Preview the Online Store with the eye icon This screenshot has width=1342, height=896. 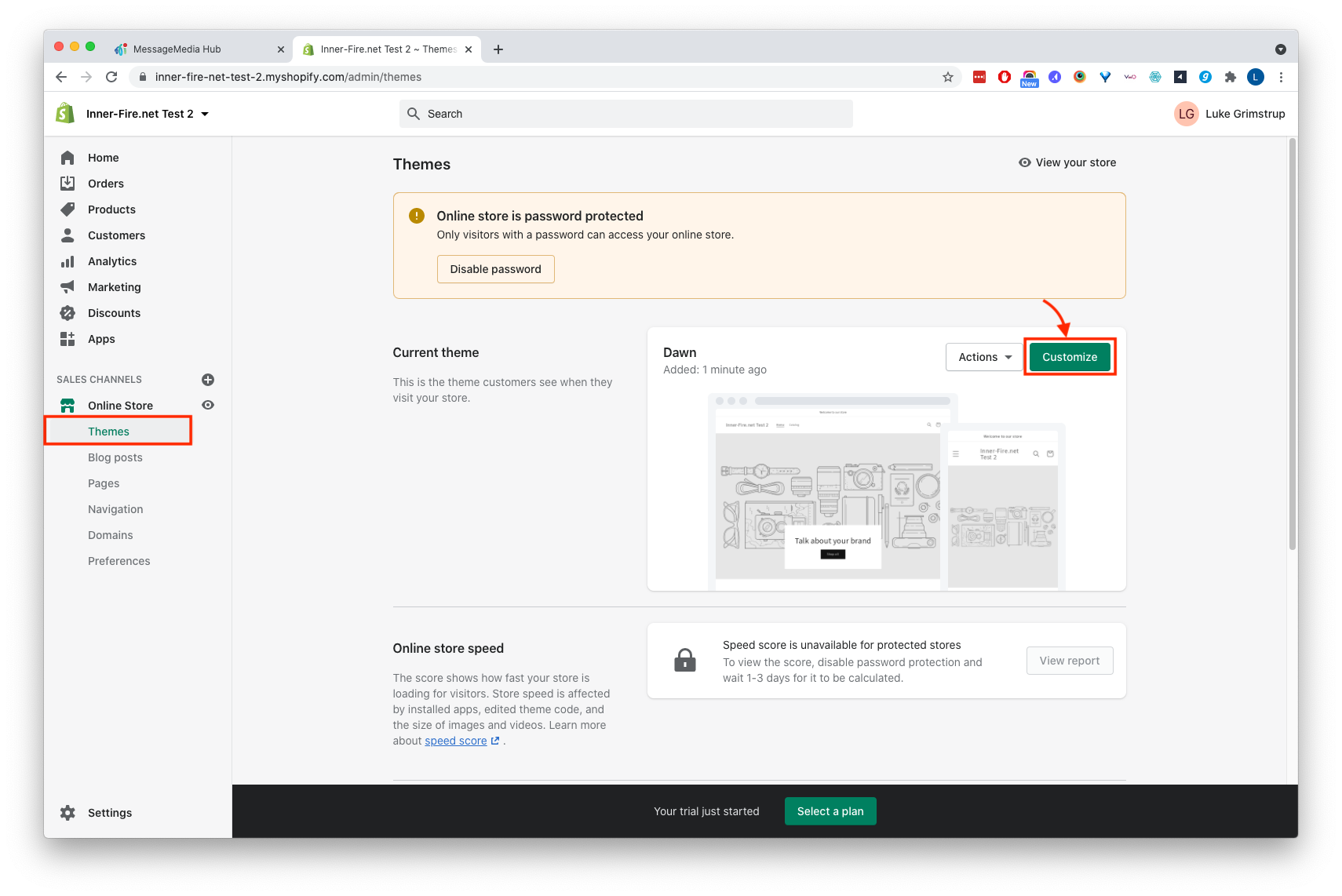(x=207, y=405)
